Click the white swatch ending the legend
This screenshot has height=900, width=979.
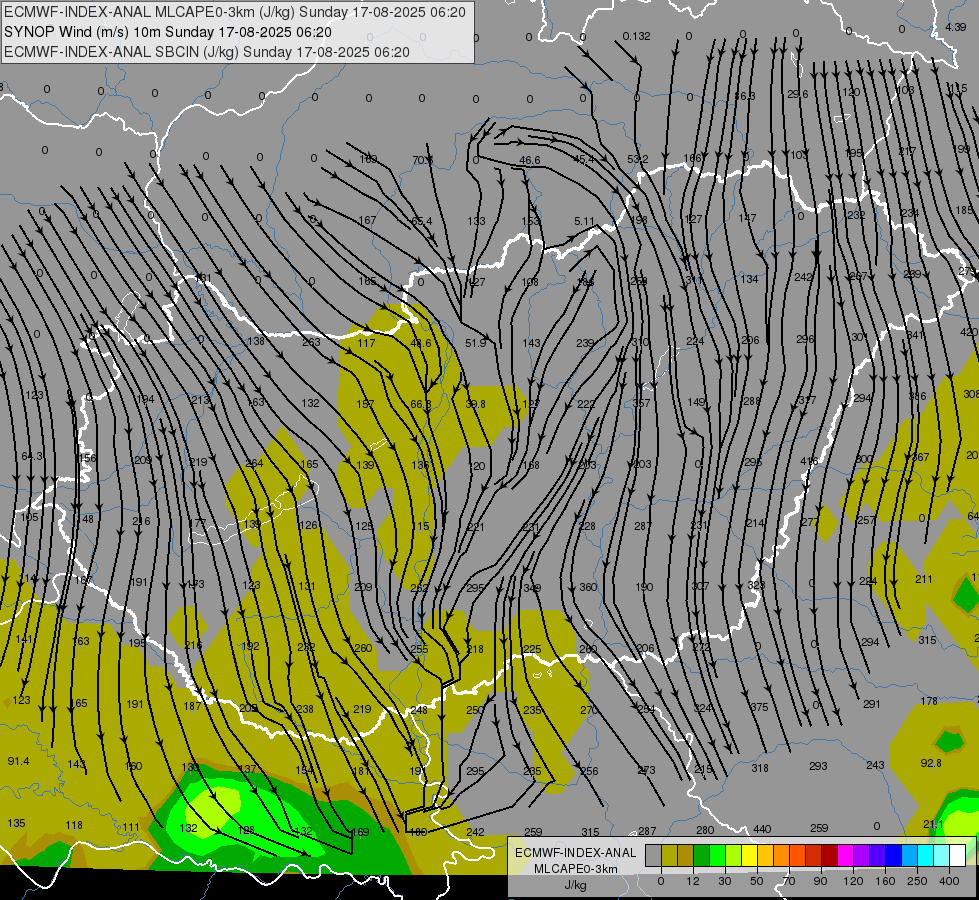[958, 855]
